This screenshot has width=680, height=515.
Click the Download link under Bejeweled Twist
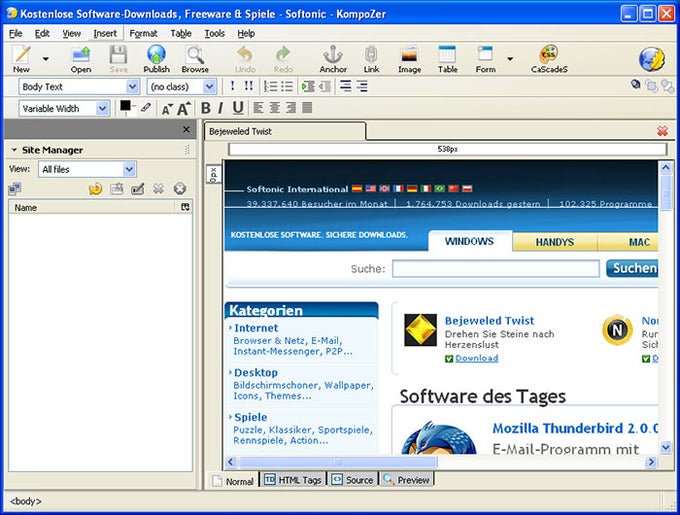pyautogui.click(x=477, y=358)
